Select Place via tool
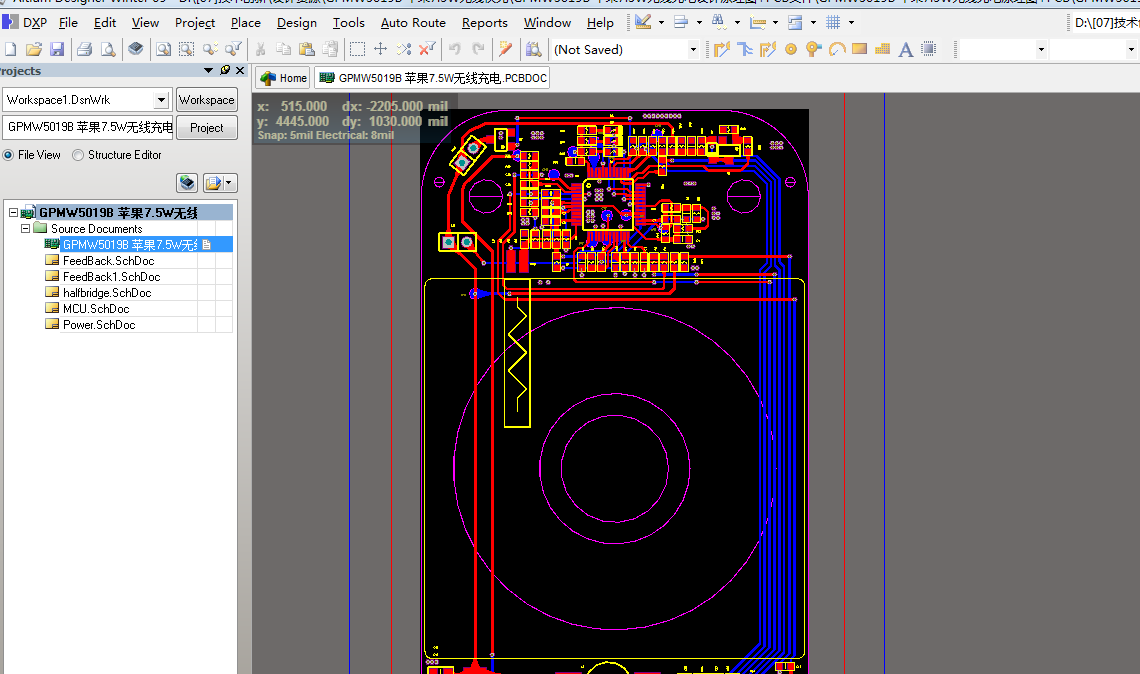Image resolution: width=1140 pixels, height=674 pixels. [x=814, y=49]
